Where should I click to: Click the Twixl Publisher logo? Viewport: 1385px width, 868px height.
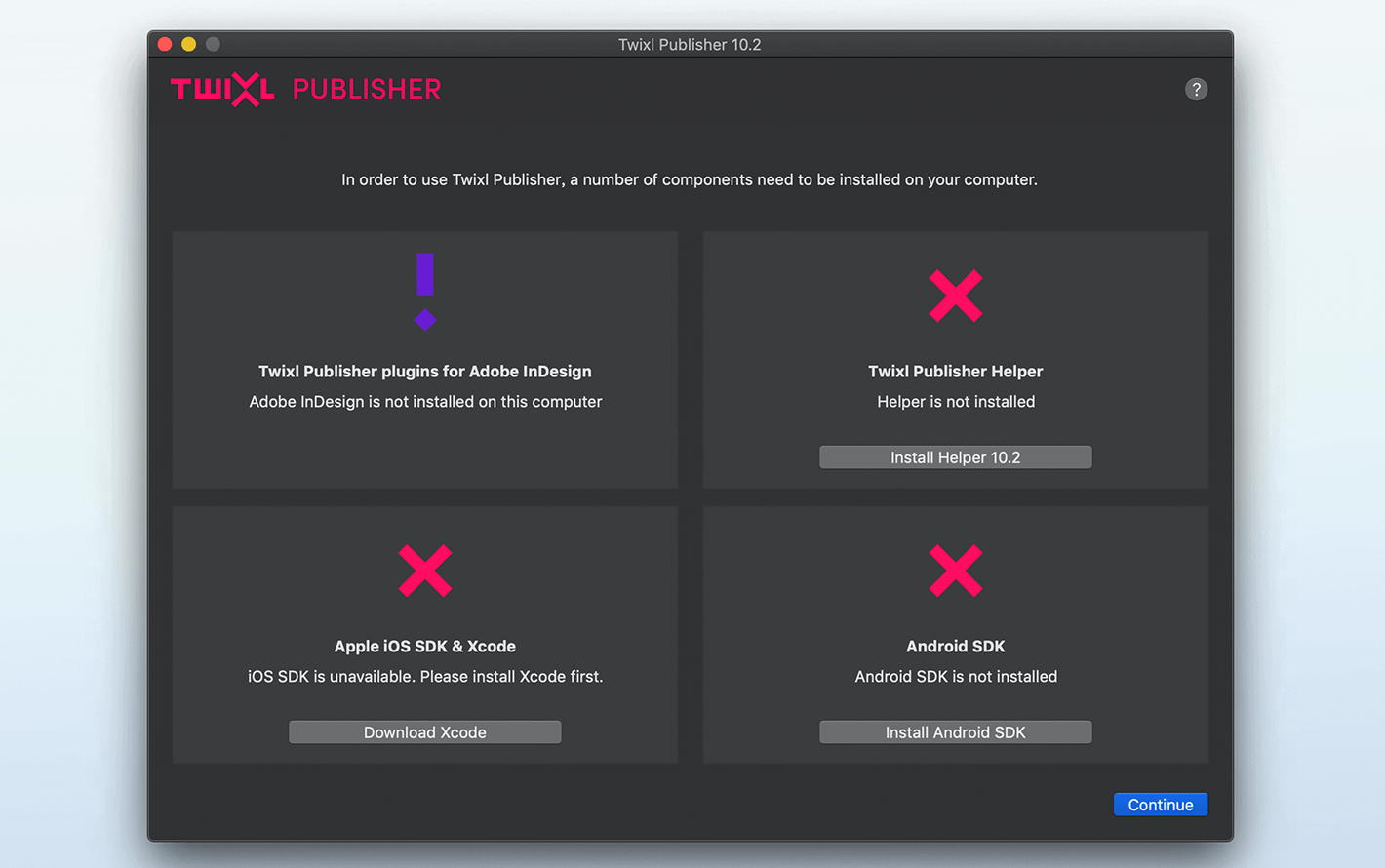[x=306, y=90]
